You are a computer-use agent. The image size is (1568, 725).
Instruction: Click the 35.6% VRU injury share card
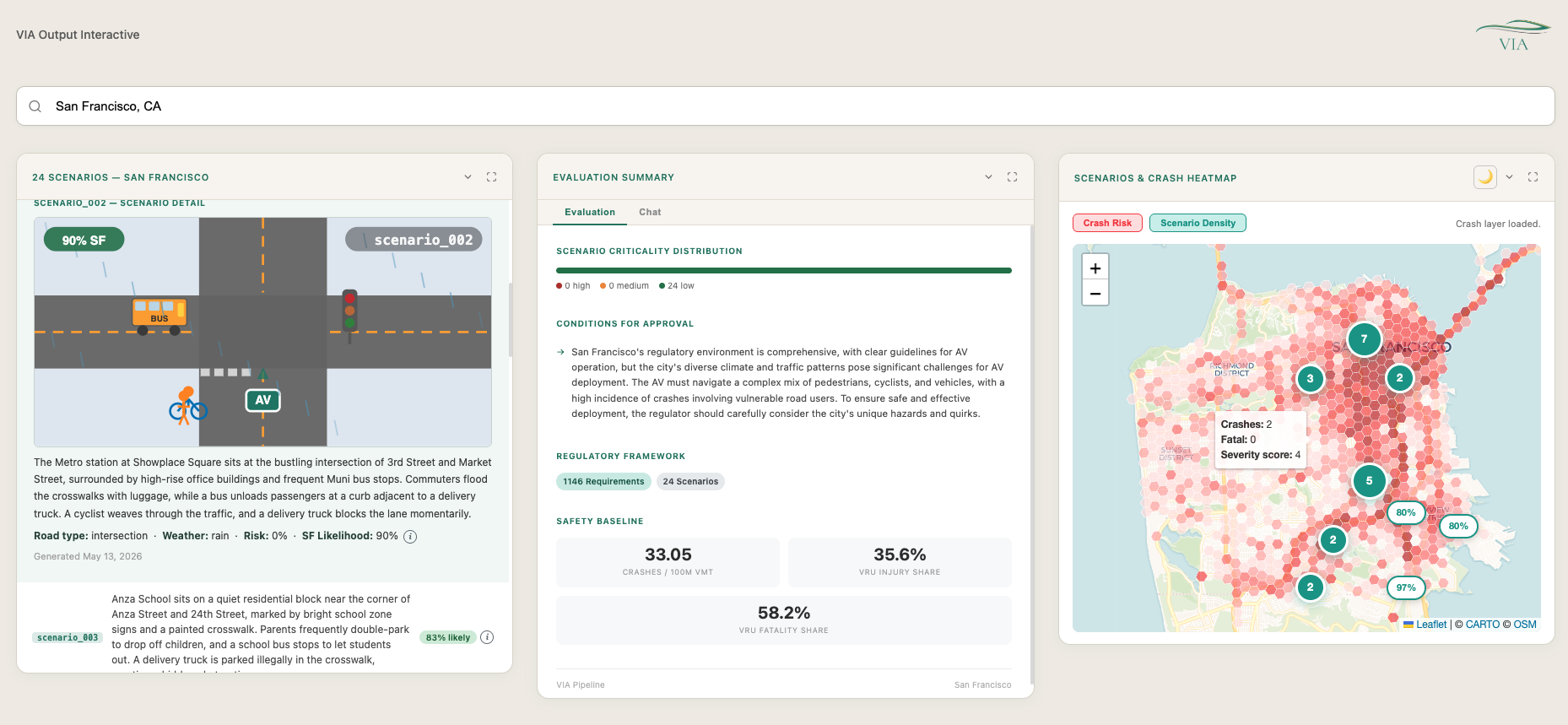pyautogui.click(x=900, y=562)
